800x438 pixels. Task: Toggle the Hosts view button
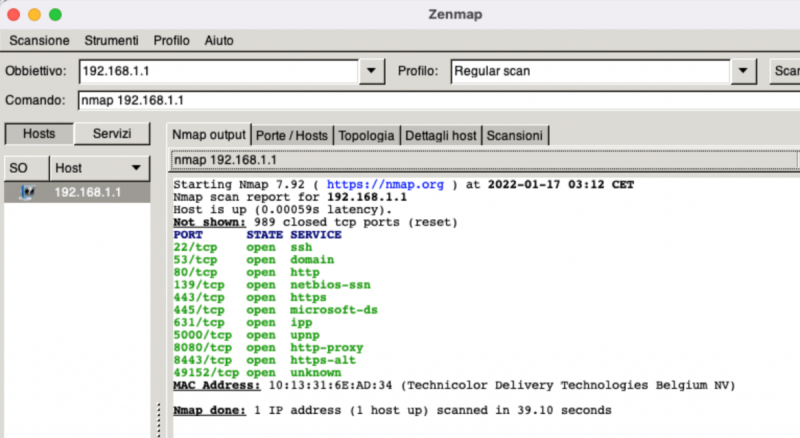[39, 134]
